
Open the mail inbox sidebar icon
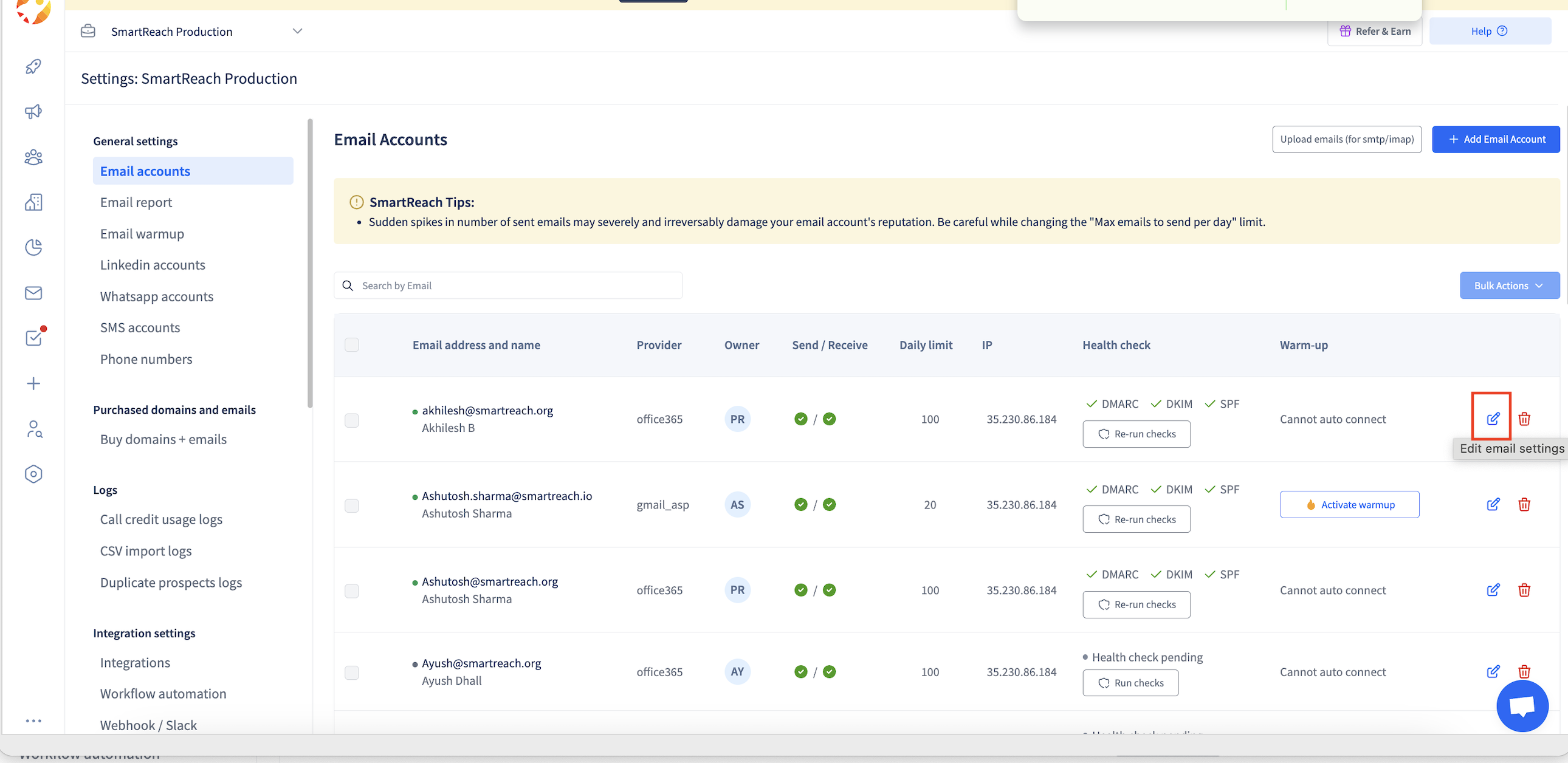point(33,293)
